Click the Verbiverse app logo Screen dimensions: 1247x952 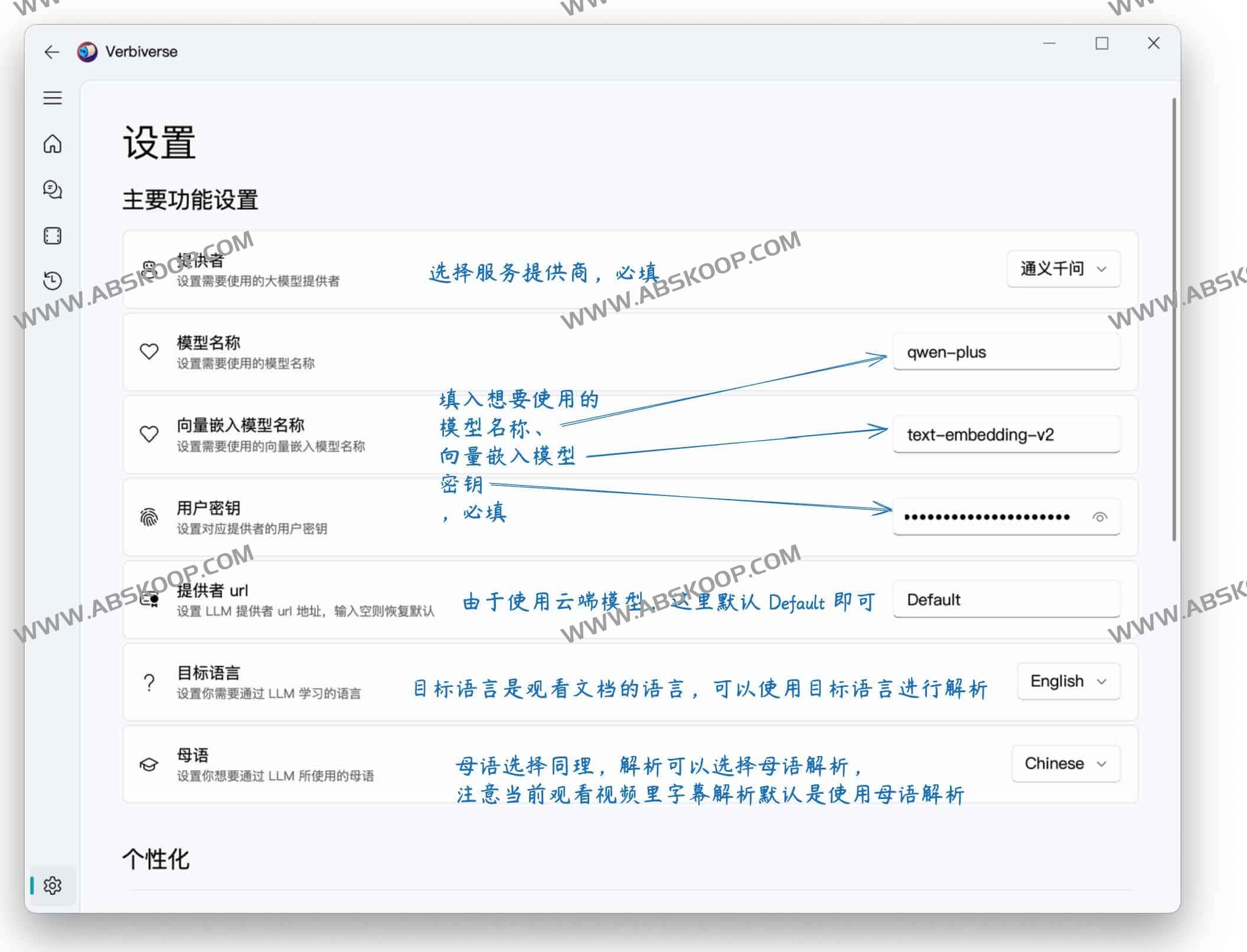tap(87, 51)
